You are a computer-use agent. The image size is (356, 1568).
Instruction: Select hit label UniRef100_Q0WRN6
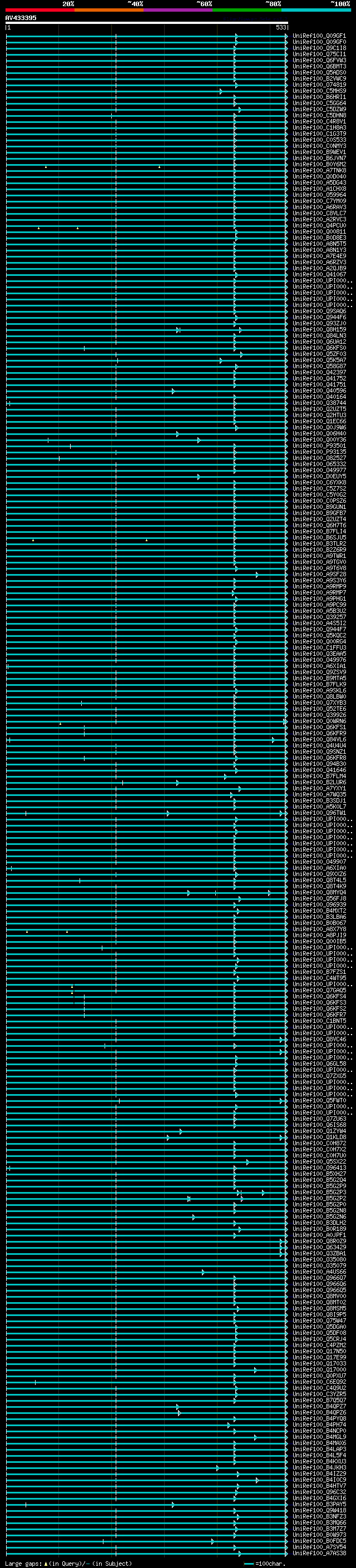319,721
